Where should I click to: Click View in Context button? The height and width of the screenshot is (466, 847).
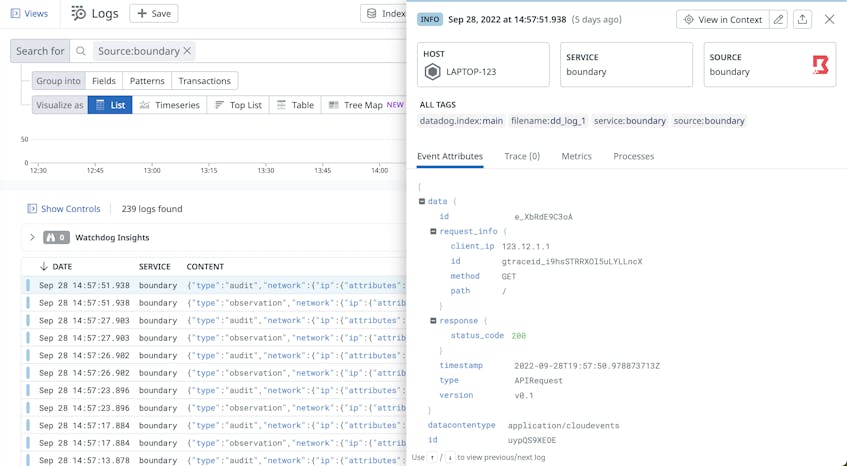click(722, 19)
